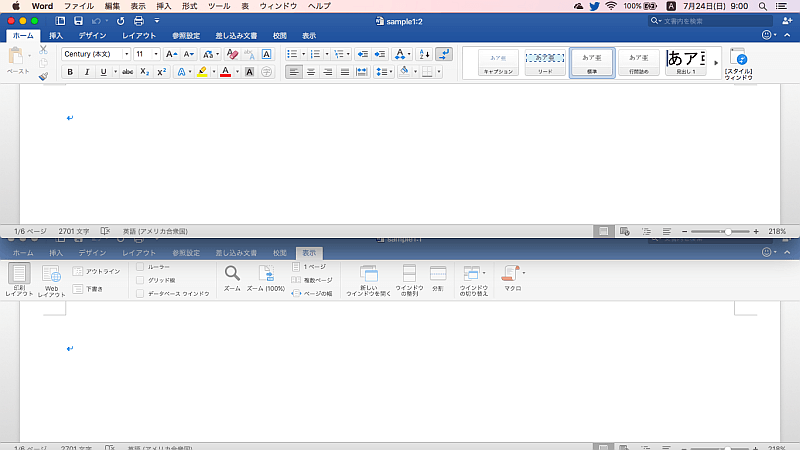The image size is (800, 450).
Task: Open the Insert tab in top window
Action: [x=56, y=36]
